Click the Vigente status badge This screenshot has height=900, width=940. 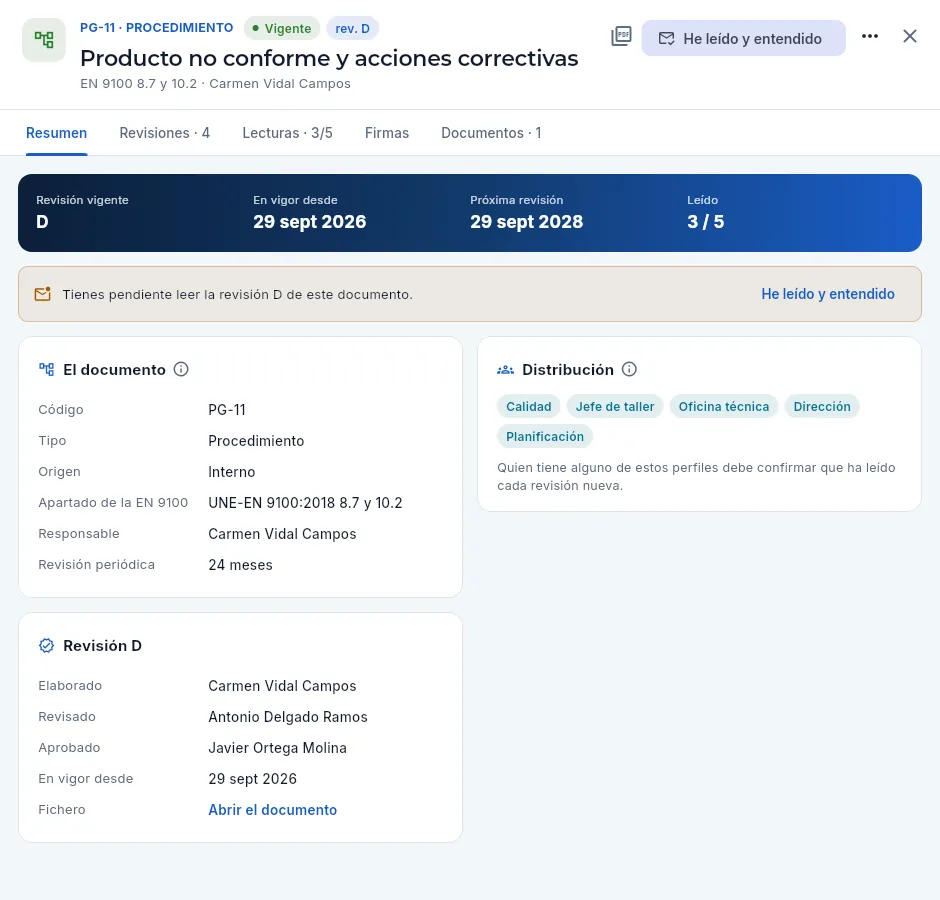tap(282, 28)
